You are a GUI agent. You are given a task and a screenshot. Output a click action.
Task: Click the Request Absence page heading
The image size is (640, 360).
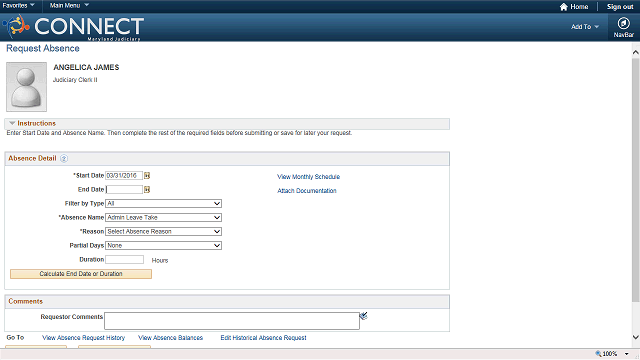tap(43, 49)
